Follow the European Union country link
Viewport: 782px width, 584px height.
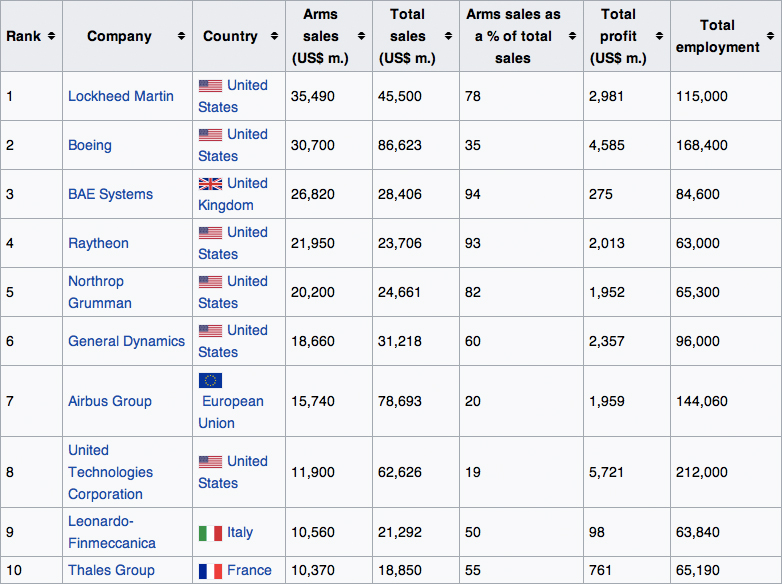pyautogui.click(x=231, y=412)
